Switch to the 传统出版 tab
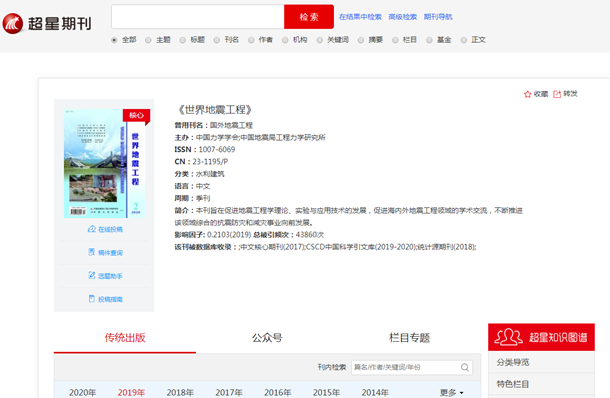The height and width of the screenshot is (398, 610). (125, 337)
